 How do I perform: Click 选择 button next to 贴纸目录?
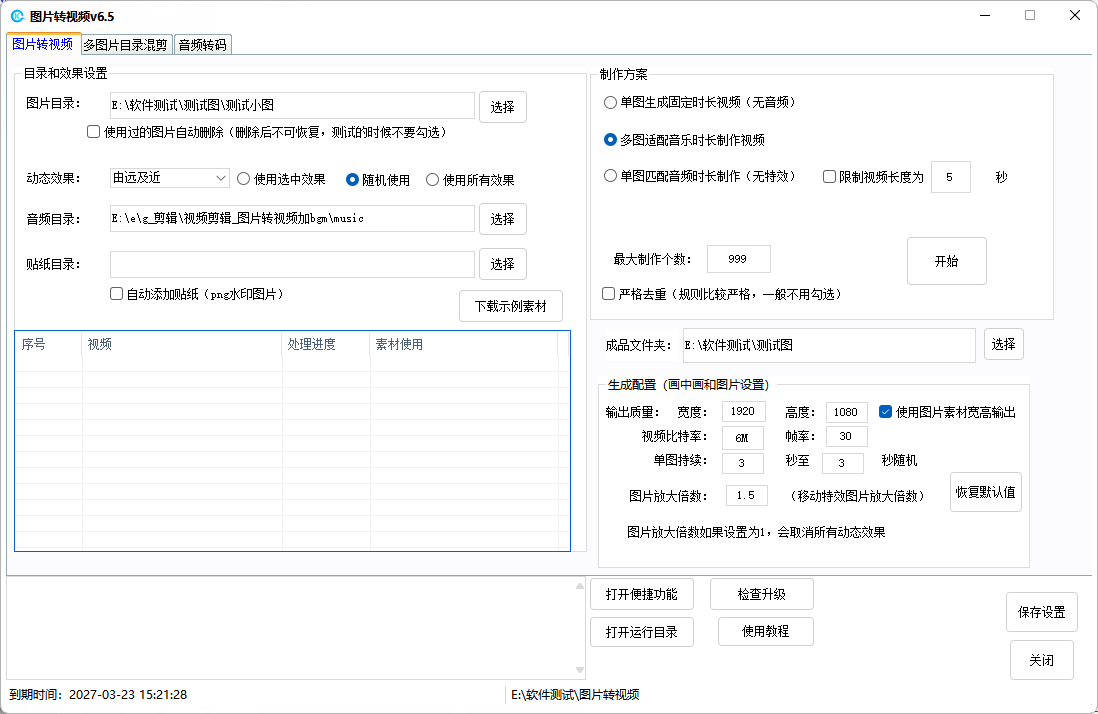503,264
